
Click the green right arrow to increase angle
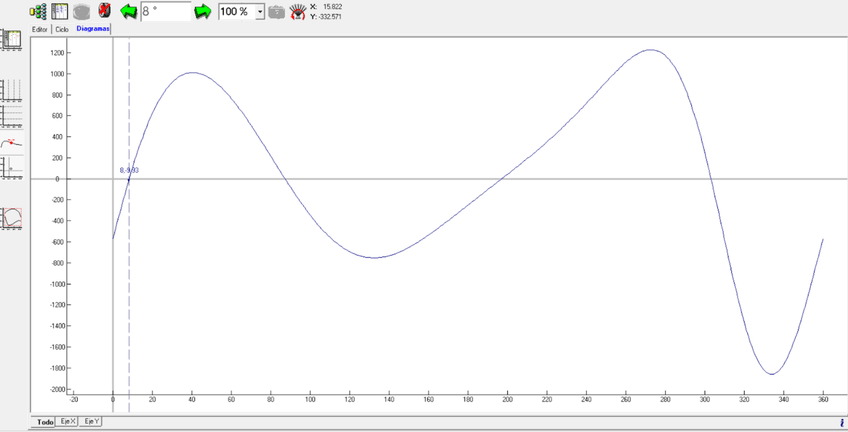coord(203,11)
